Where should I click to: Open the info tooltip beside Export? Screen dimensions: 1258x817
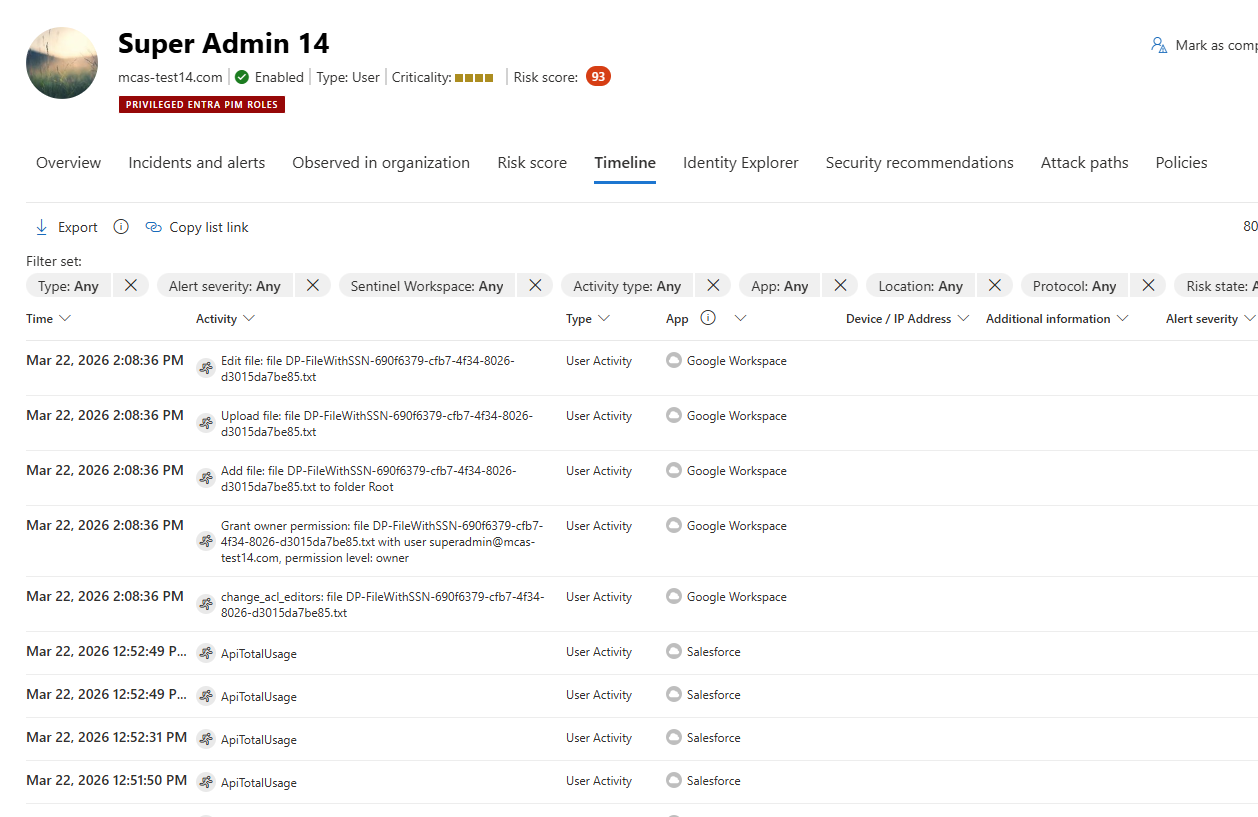[120, 227]
